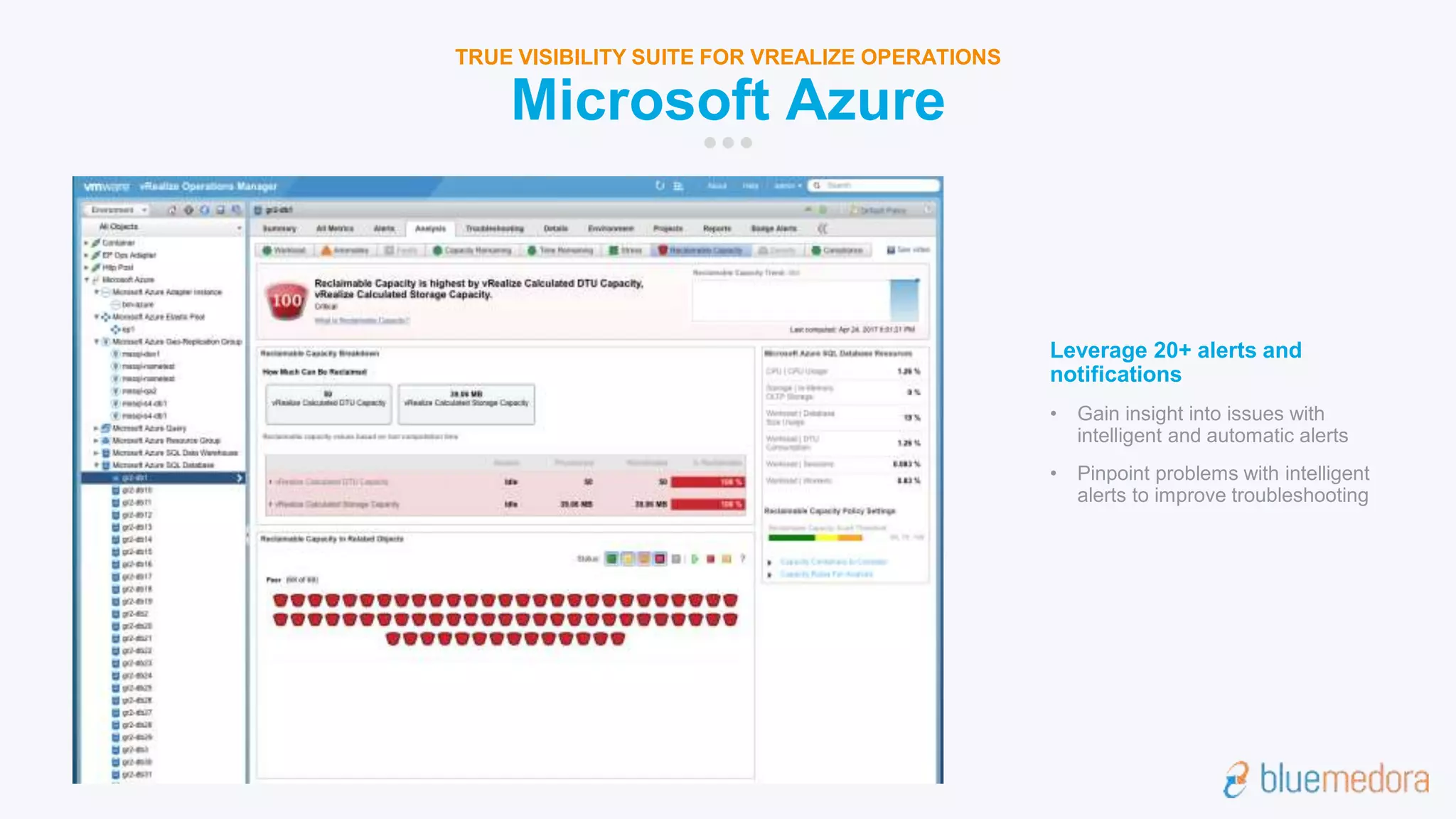Viewport: 1456px width, 819px height.
Task: Click the orange folder icon next to help
Action: (727, 559)
